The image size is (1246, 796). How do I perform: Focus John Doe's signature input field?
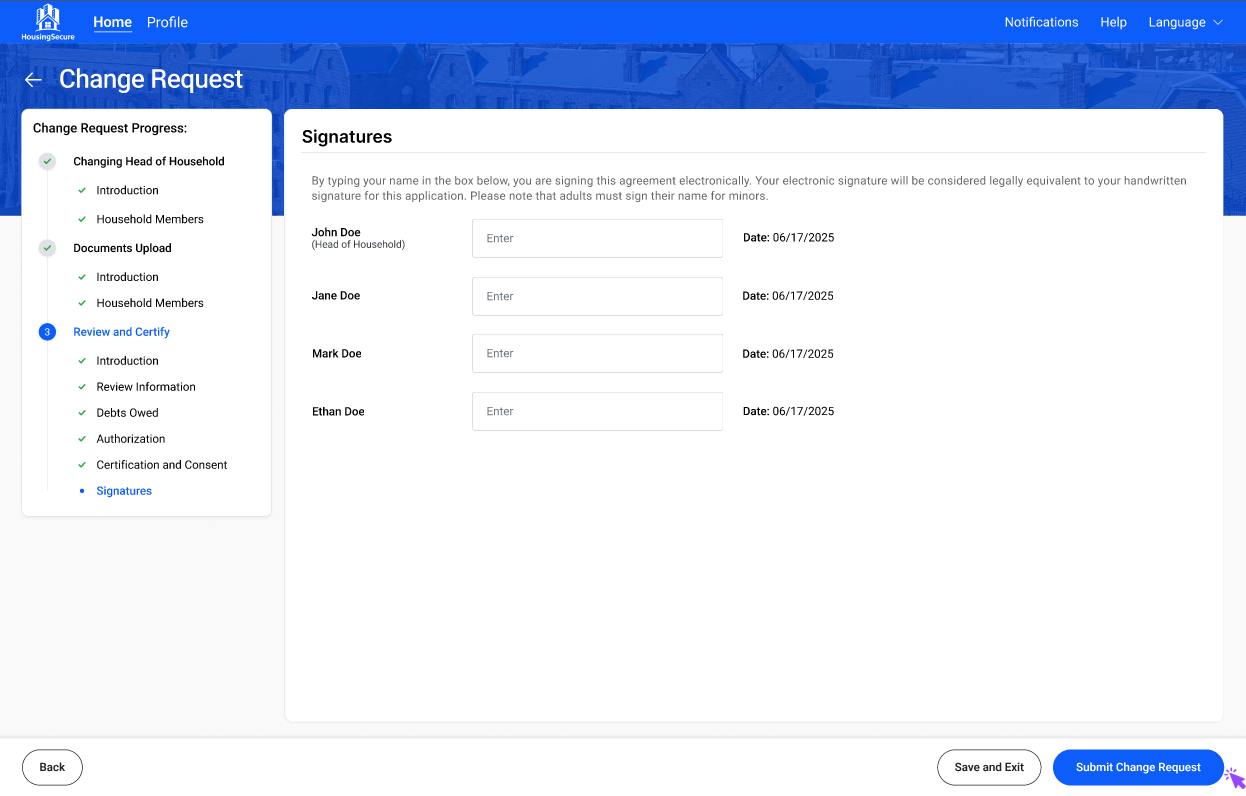point(597,239)
